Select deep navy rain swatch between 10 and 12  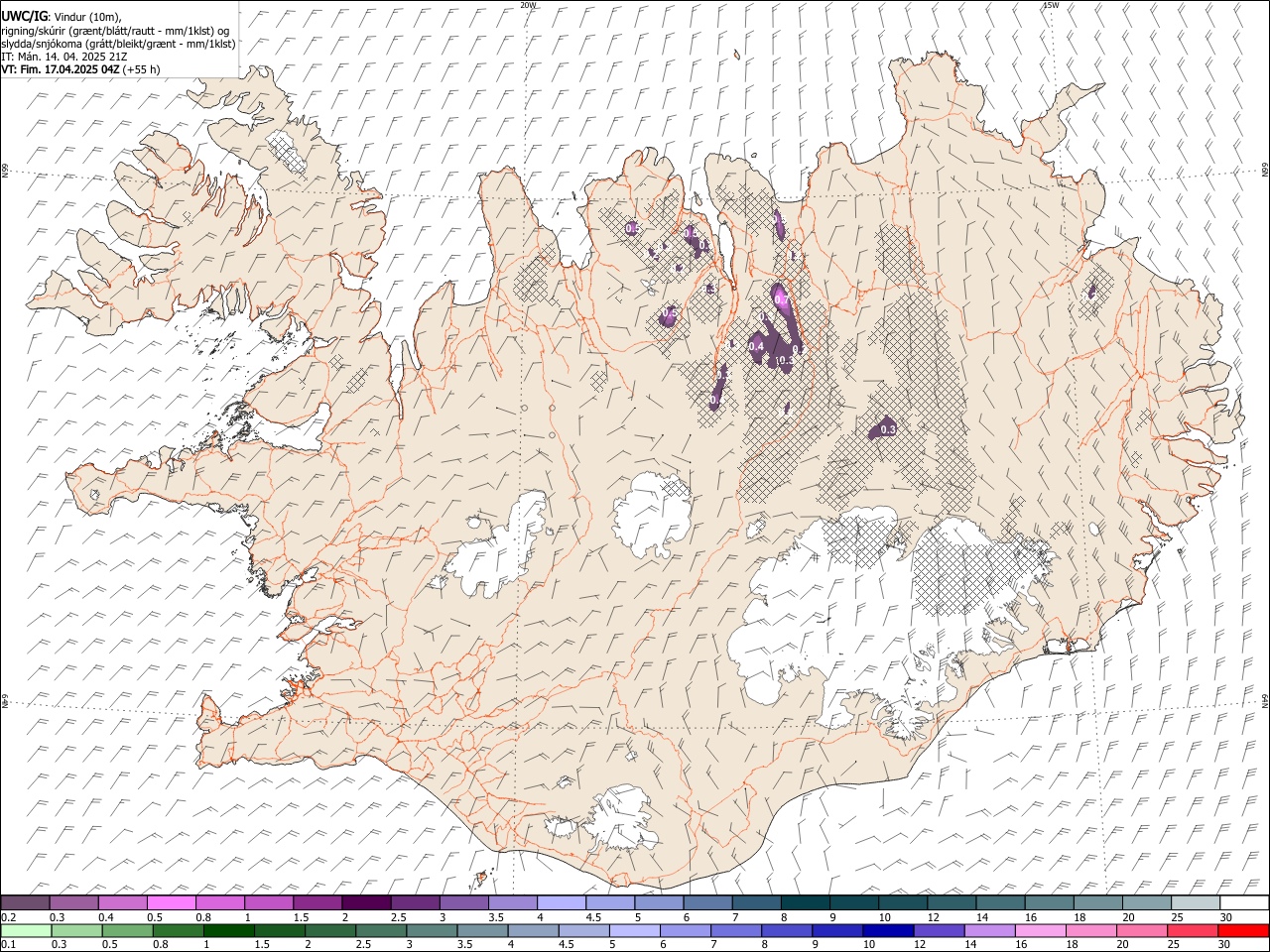point(887,930)
